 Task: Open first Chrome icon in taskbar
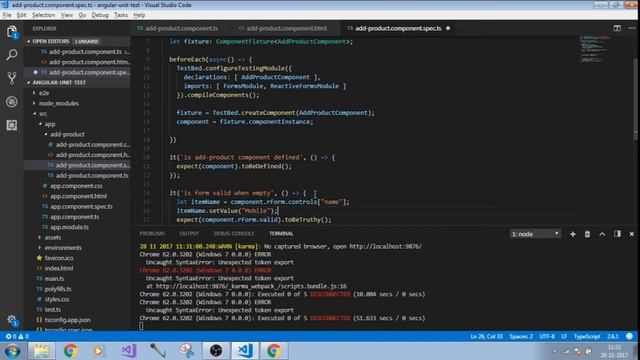click(70, 351)
